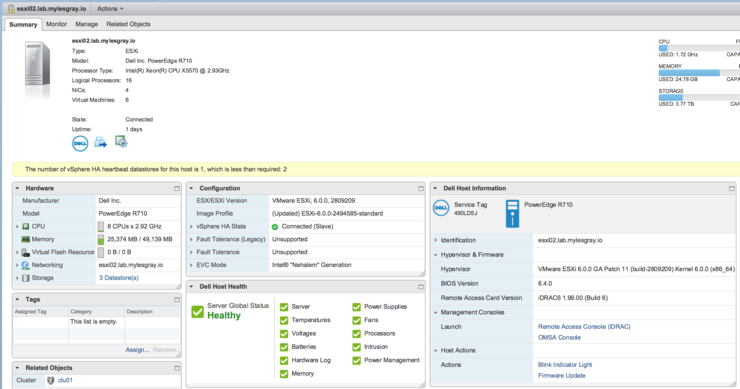Switch to the Manage tab
The image size is (740, 389).
(x=87, y=24)
